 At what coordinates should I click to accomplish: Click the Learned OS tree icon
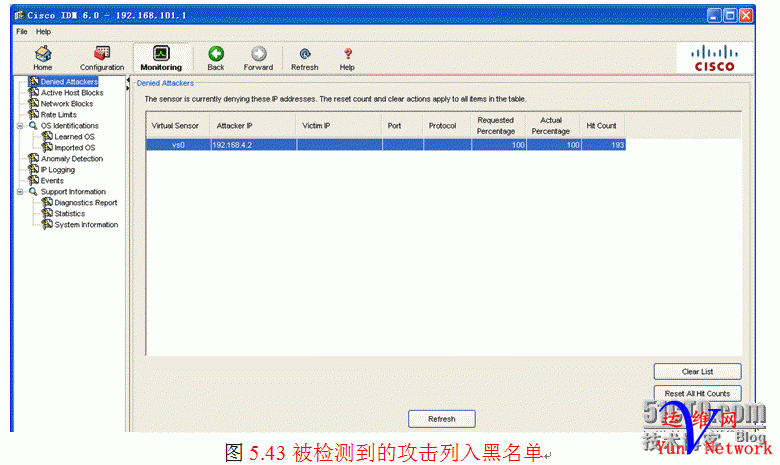(47, 136)
